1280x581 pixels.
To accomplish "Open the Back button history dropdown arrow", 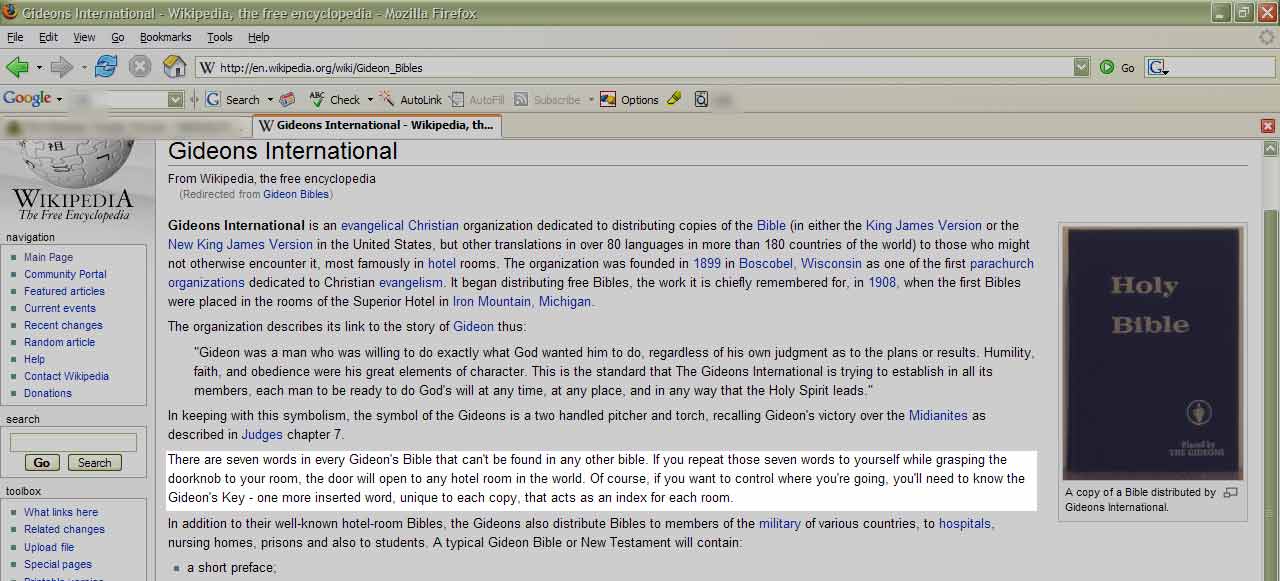I will pyautogui.click(x=39, y=68).
